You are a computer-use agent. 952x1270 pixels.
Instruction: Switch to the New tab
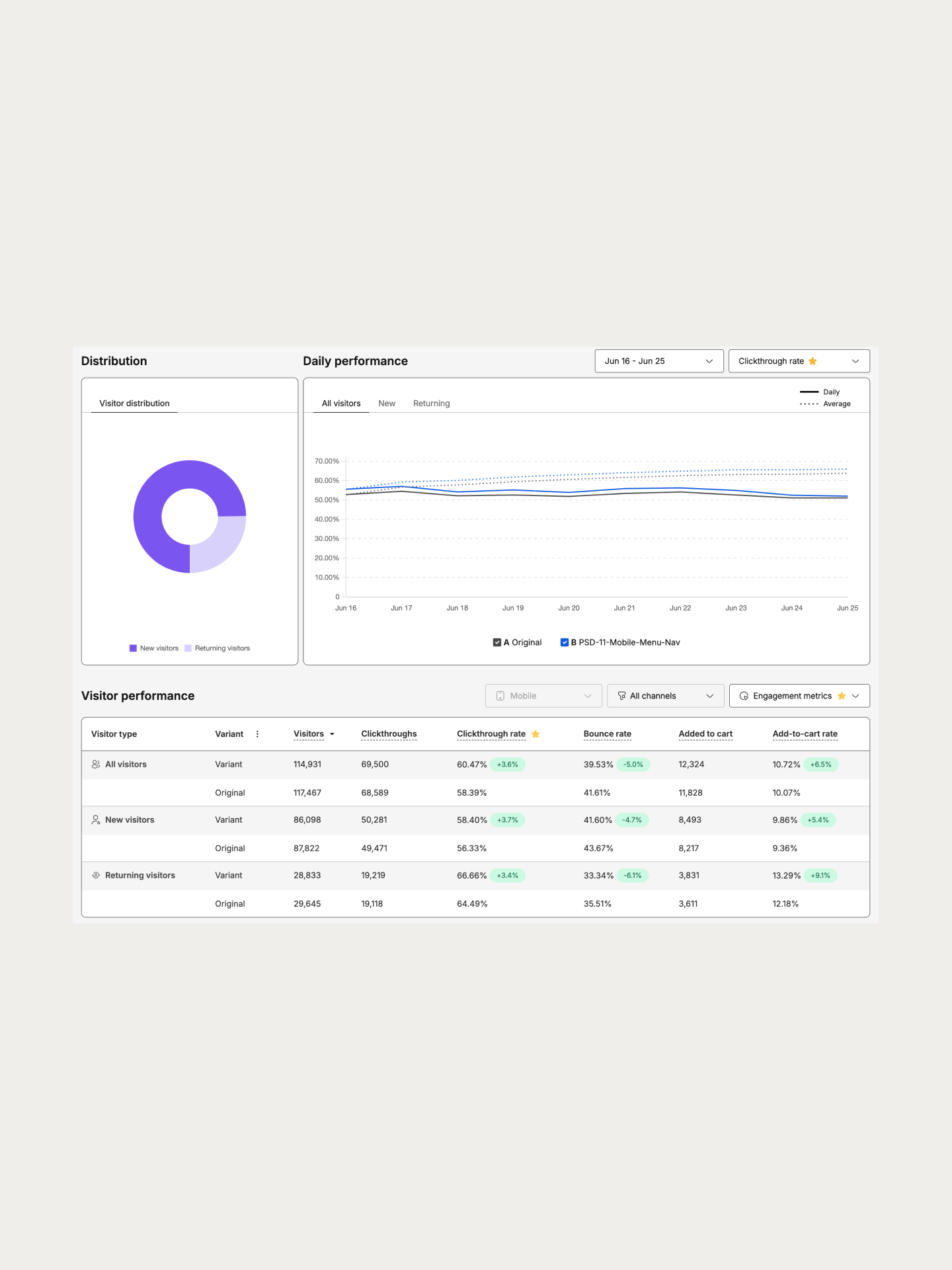(x=387, y=403)
